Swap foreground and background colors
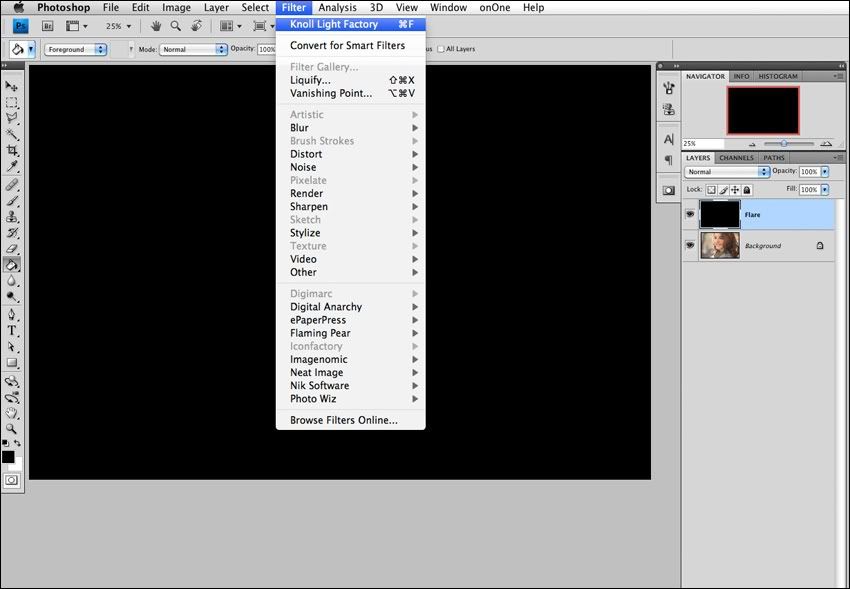Image resolution: width=850 pixels, height=589 pixels. pyautogui.click(x=17, y=443)
